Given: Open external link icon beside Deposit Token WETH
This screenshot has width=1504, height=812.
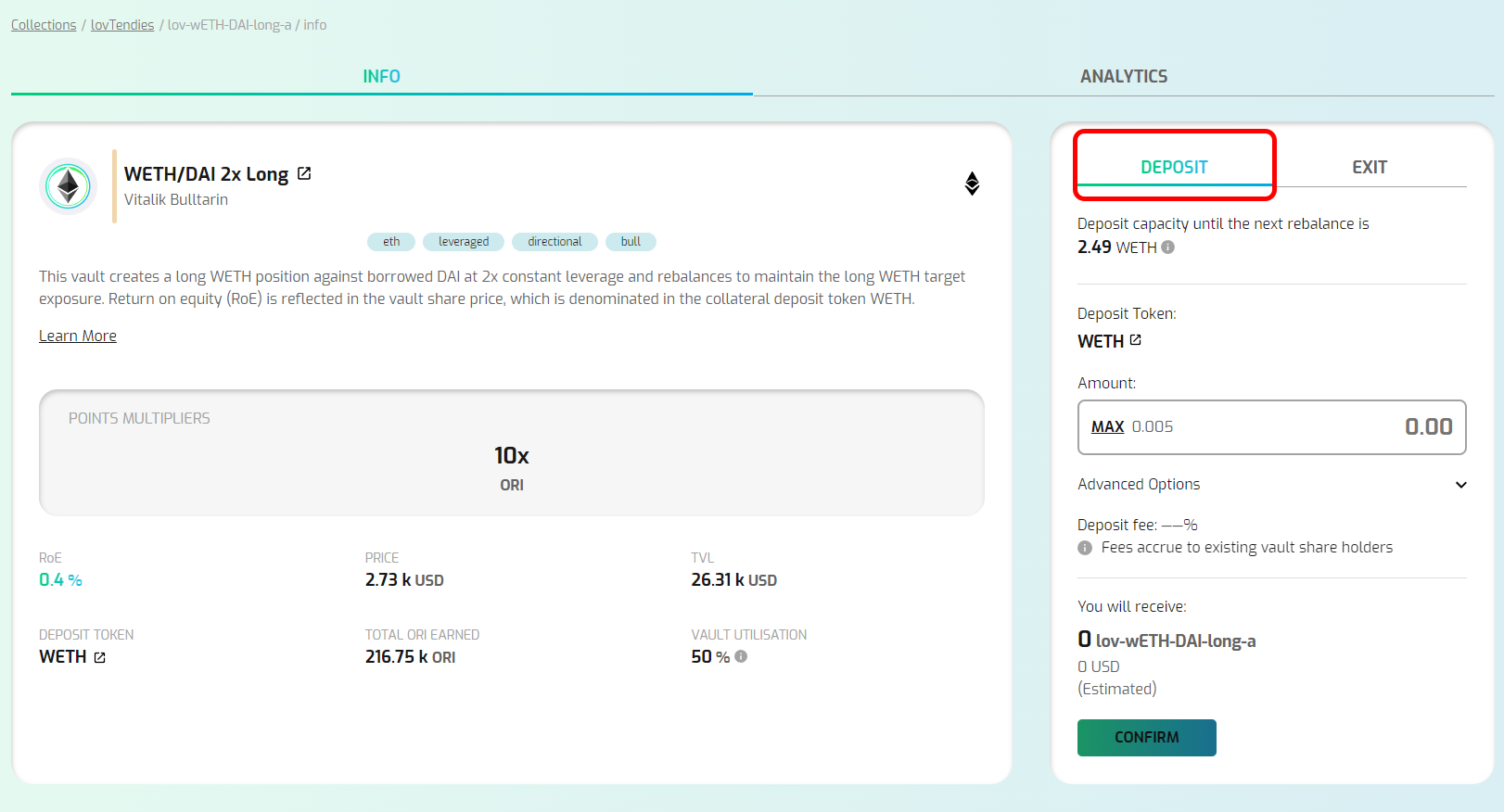Looking at the screenshot, I should pos(1136,340).
